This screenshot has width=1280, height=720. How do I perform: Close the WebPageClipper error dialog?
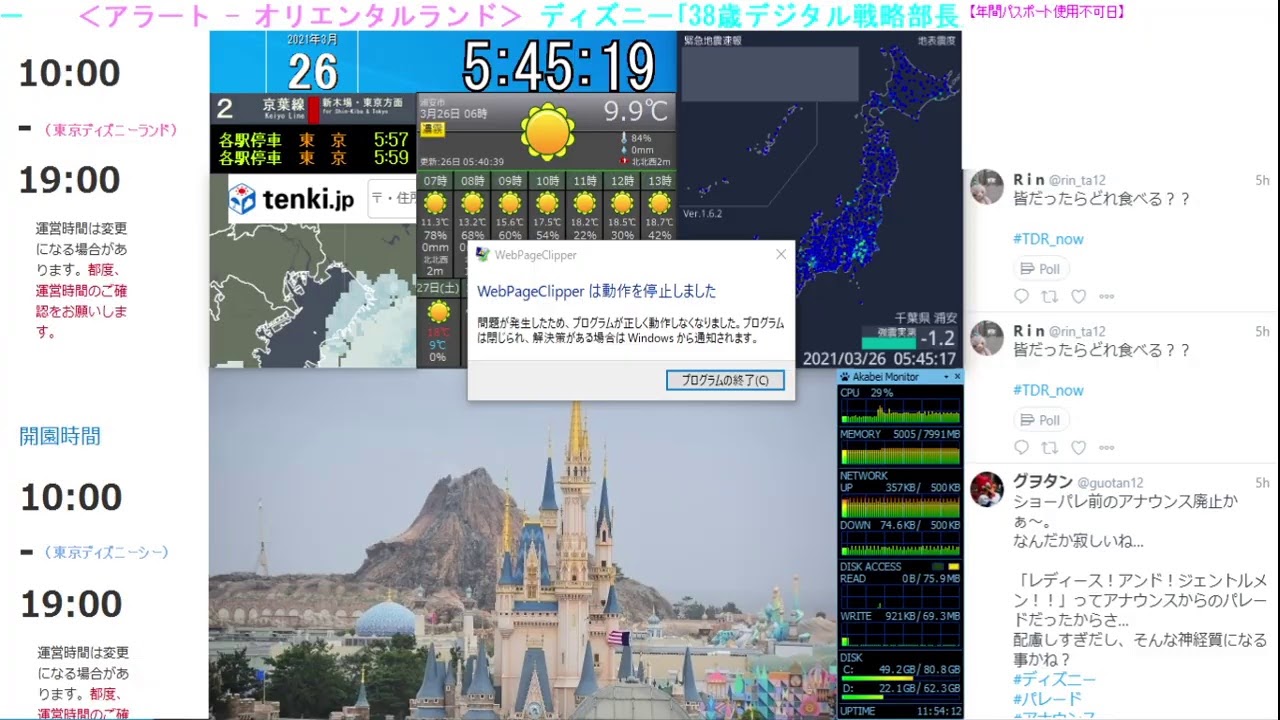(x=781, y=254)
